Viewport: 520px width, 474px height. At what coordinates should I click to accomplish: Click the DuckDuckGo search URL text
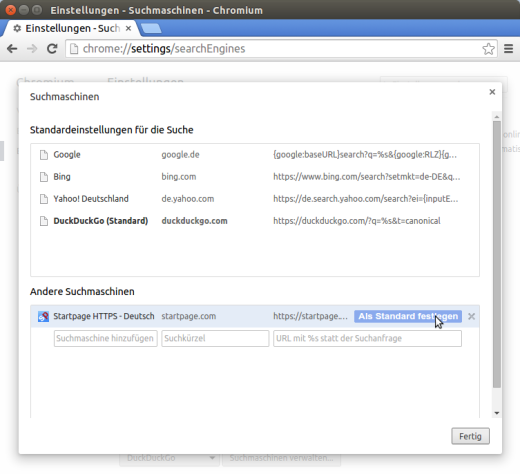[357, 221]
